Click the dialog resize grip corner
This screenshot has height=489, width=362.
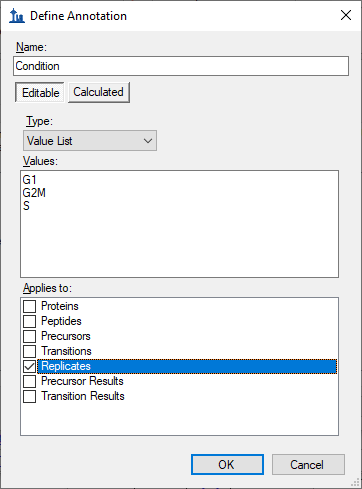click(x=356, y=483)
